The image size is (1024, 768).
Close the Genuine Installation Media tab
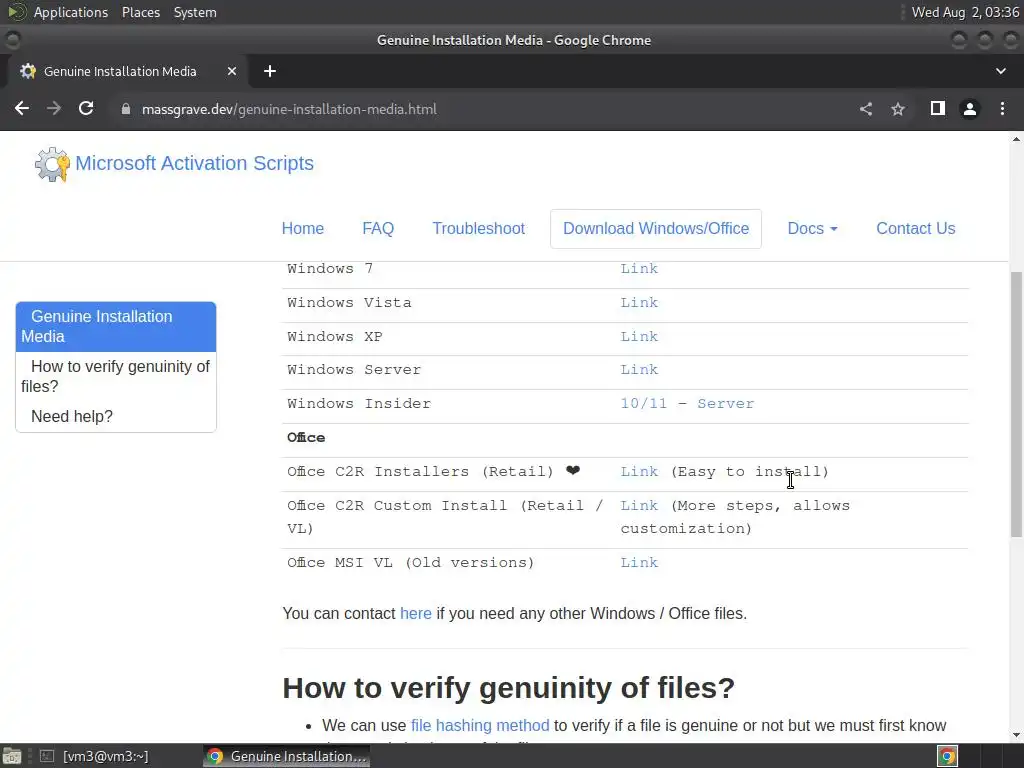coord(232,71)
